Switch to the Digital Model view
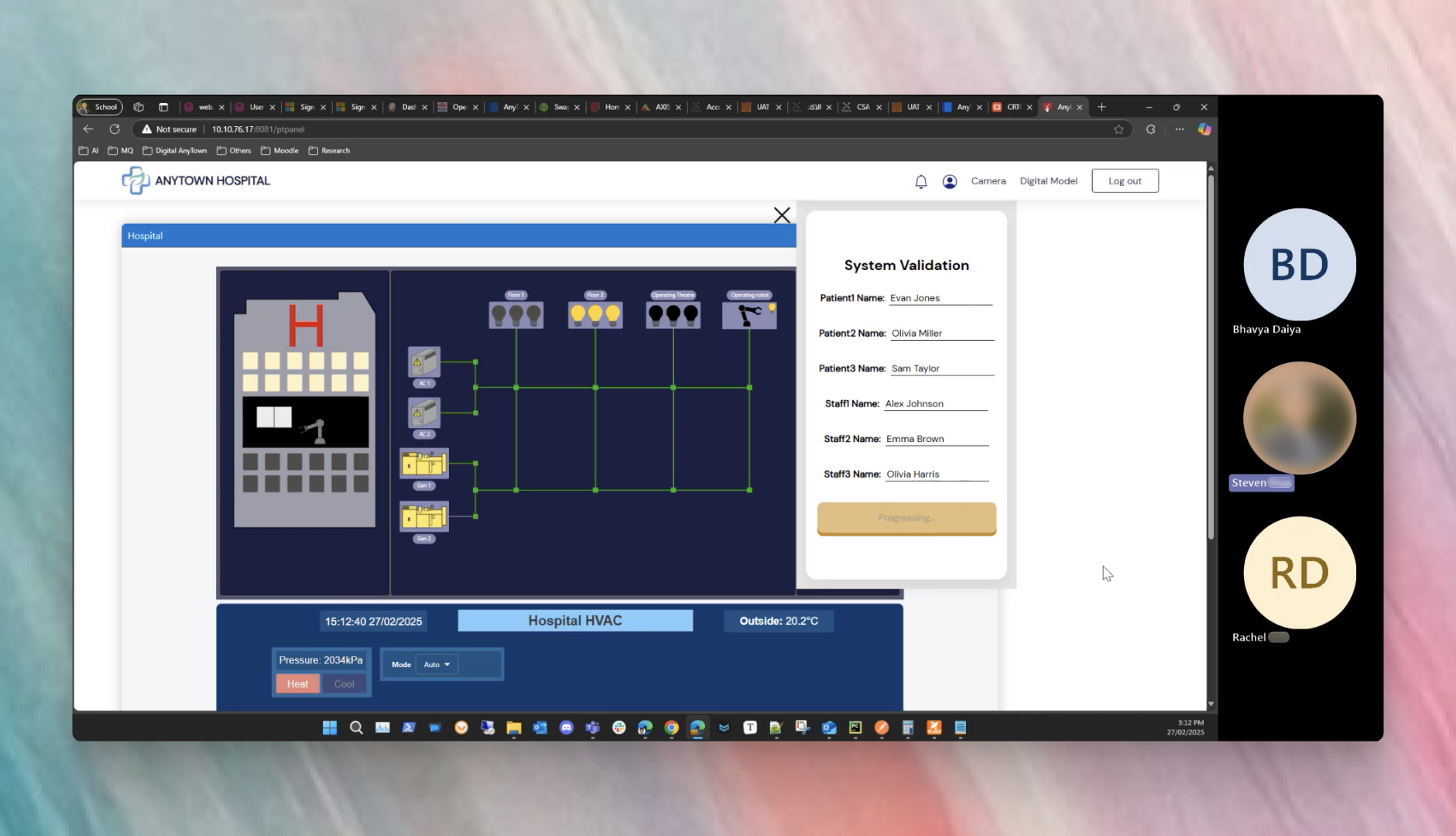This screenshot has height=836, width=1456. tap(1048, 180)
